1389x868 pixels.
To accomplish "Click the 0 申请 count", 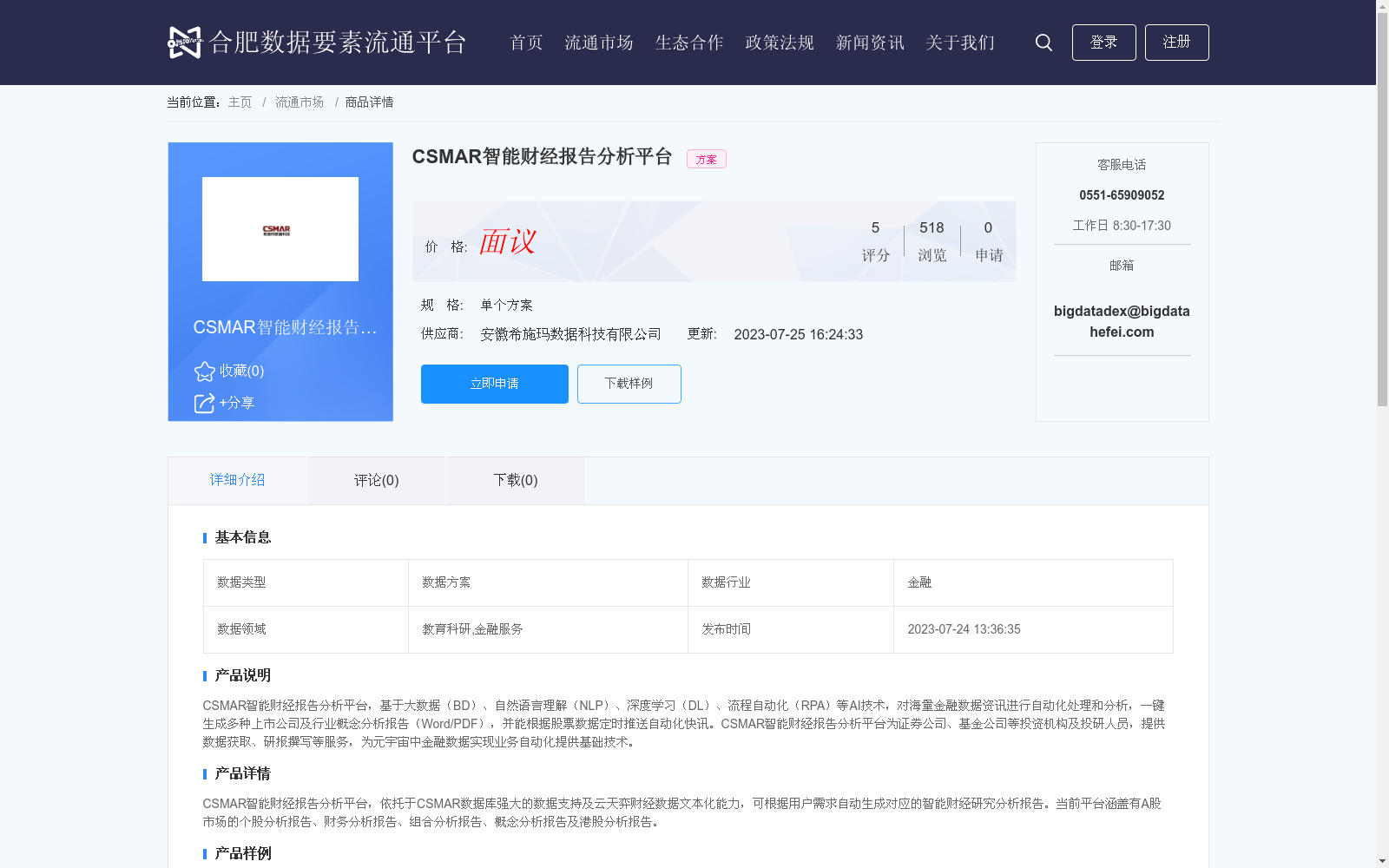I will point(988,240).
